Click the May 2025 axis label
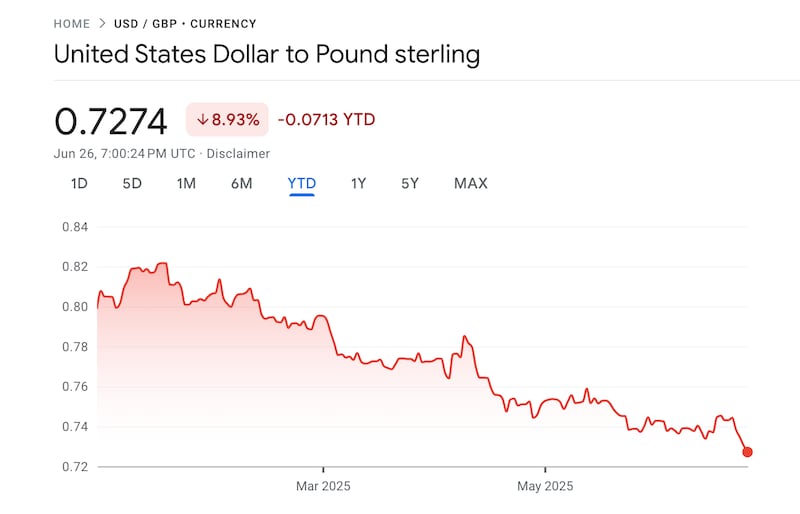 545,487
